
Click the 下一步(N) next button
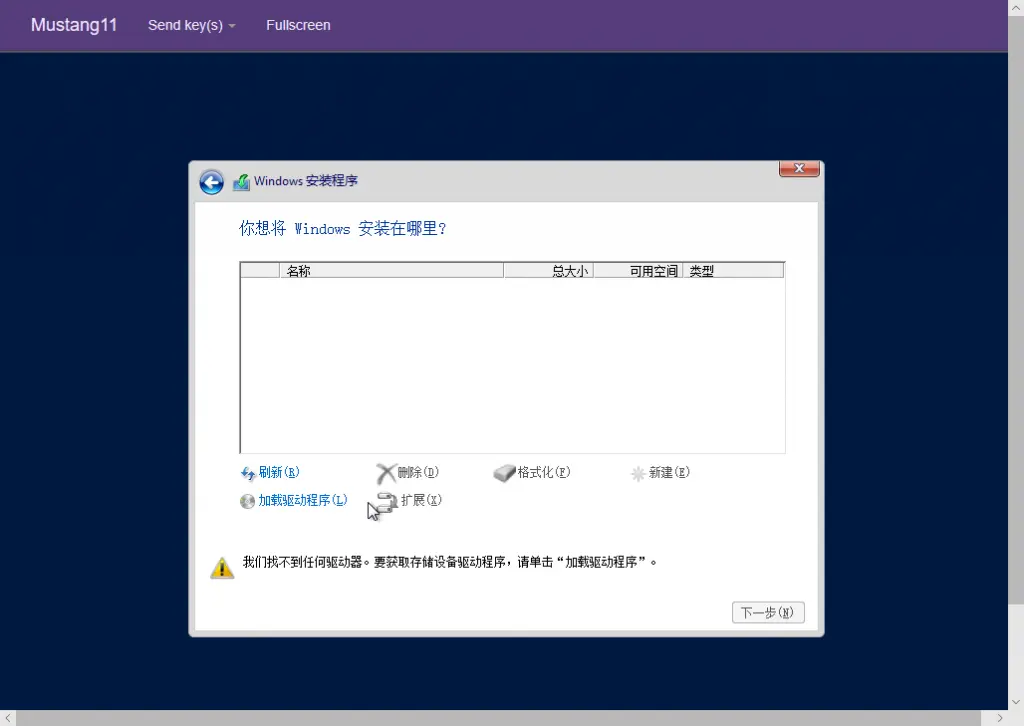click(x=768, y=612)
